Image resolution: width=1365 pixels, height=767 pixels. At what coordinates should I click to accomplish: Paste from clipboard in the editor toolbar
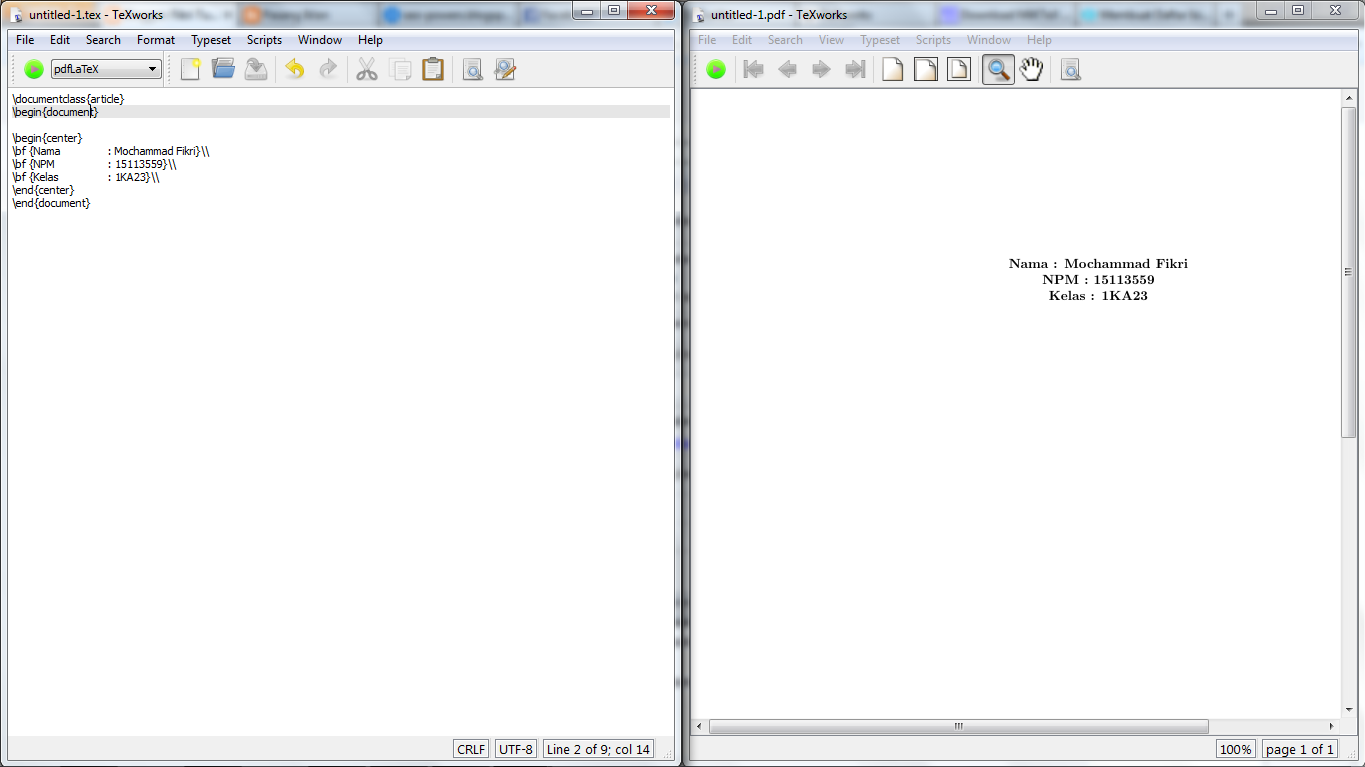coord(432,68)
